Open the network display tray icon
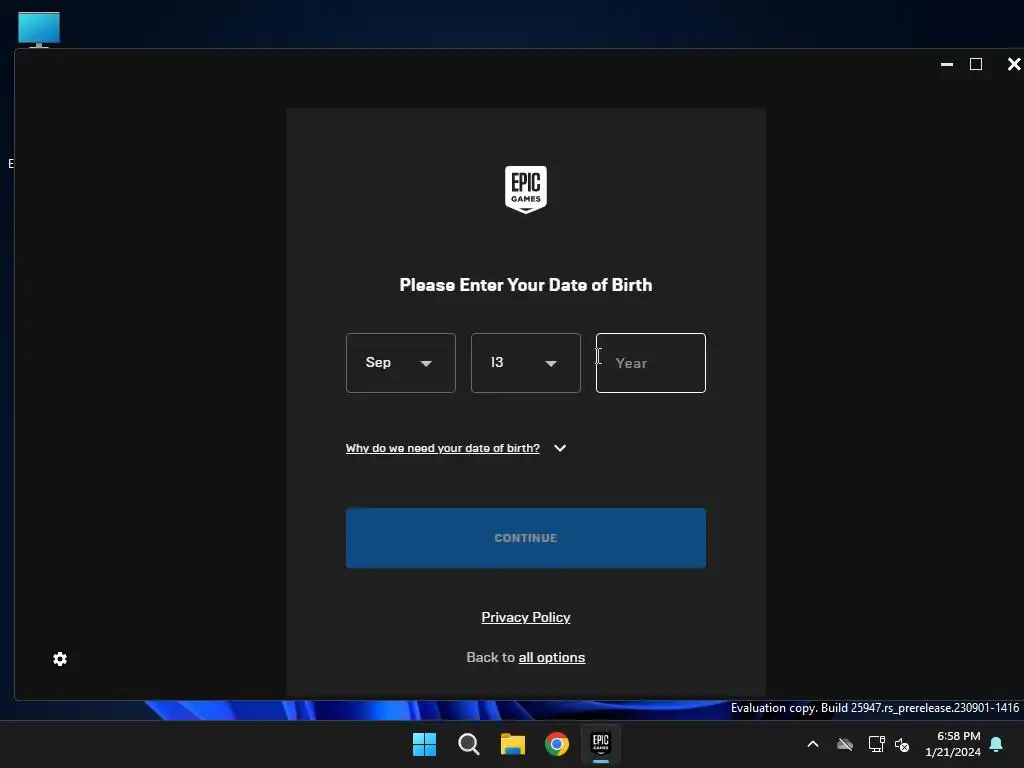The height and width of the screenshot is (768, 1024). coord(876,744)
